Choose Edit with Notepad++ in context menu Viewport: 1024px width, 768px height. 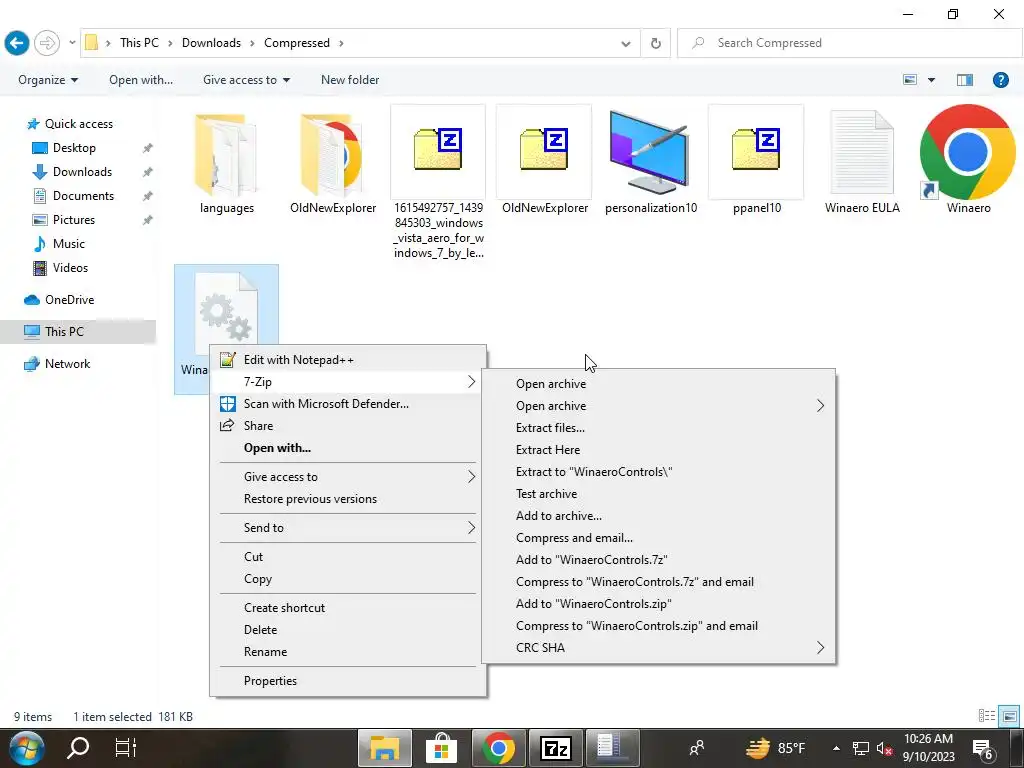click(348, 360)
